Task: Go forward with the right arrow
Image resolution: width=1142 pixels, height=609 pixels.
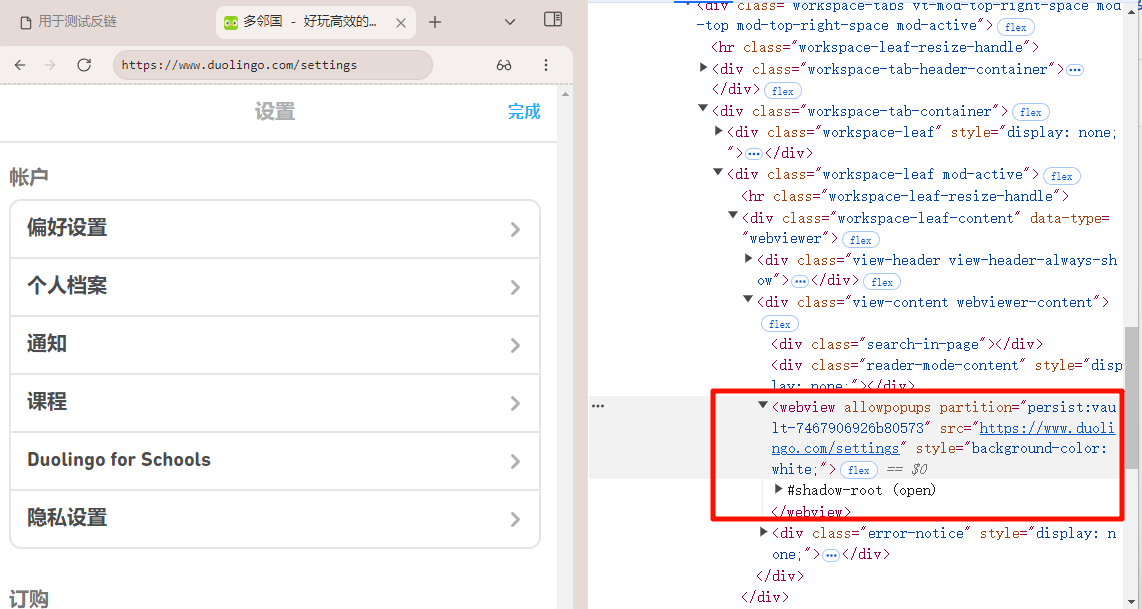Action: [x=50, y=65]
